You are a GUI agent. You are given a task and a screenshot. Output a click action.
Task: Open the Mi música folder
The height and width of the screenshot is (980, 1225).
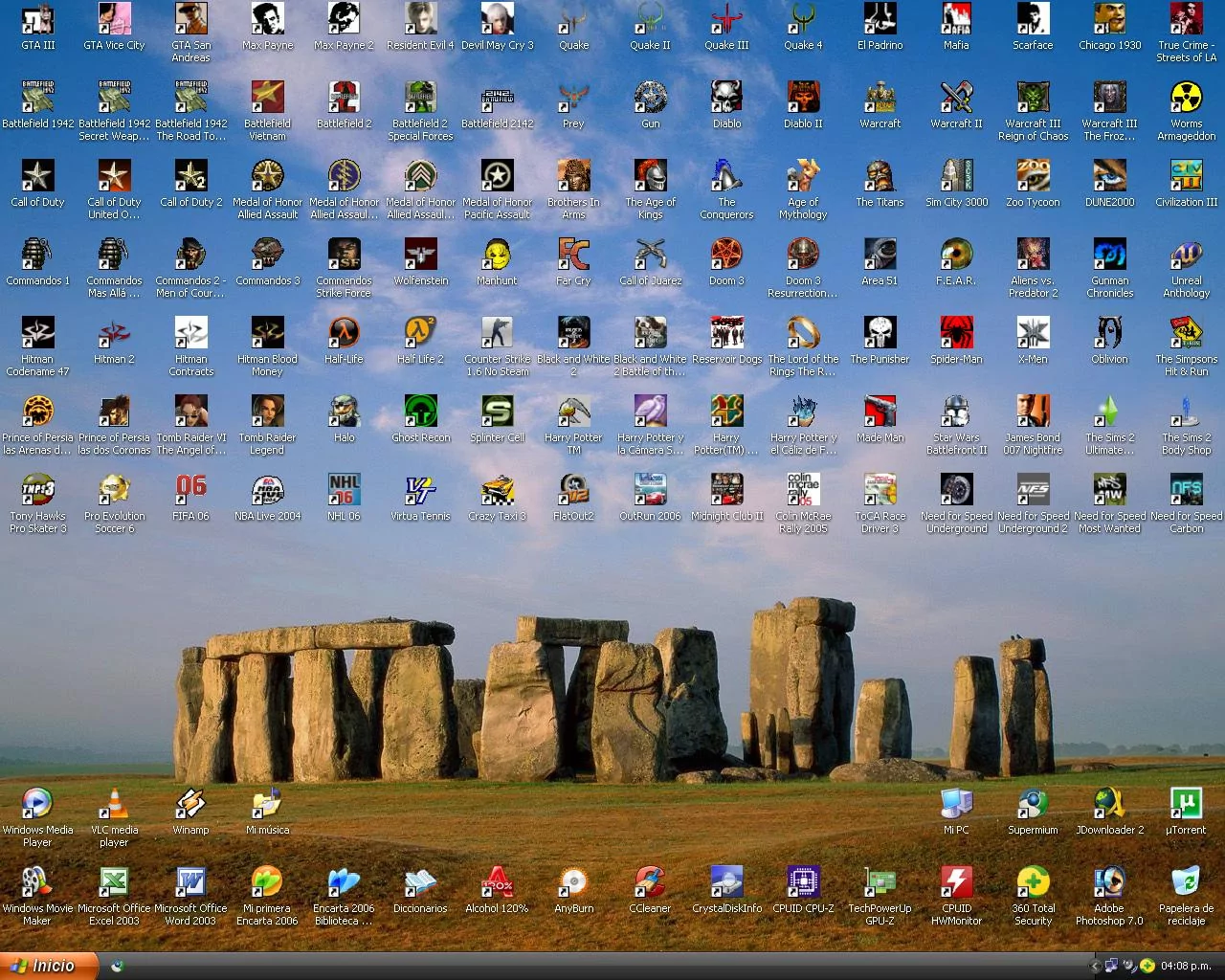[267, 804]
